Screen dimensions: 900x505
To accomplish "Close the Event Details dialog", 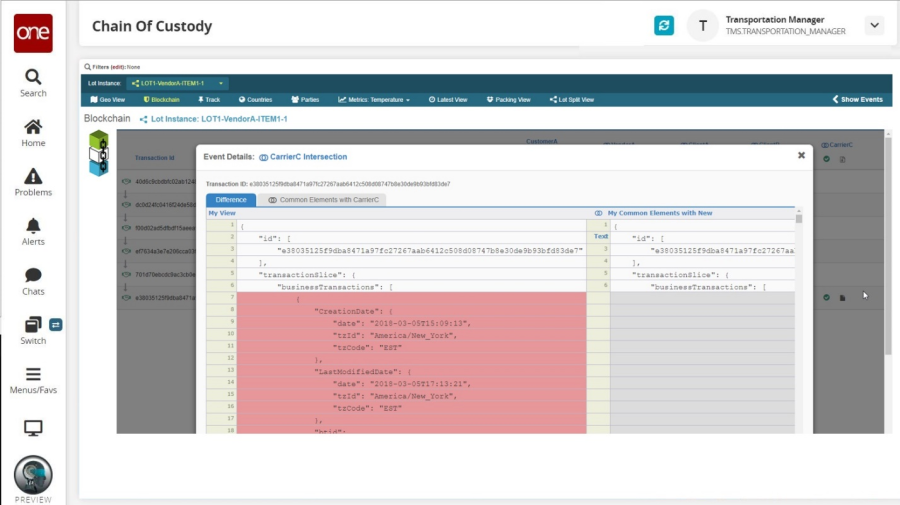I will [x=801, y=155].
